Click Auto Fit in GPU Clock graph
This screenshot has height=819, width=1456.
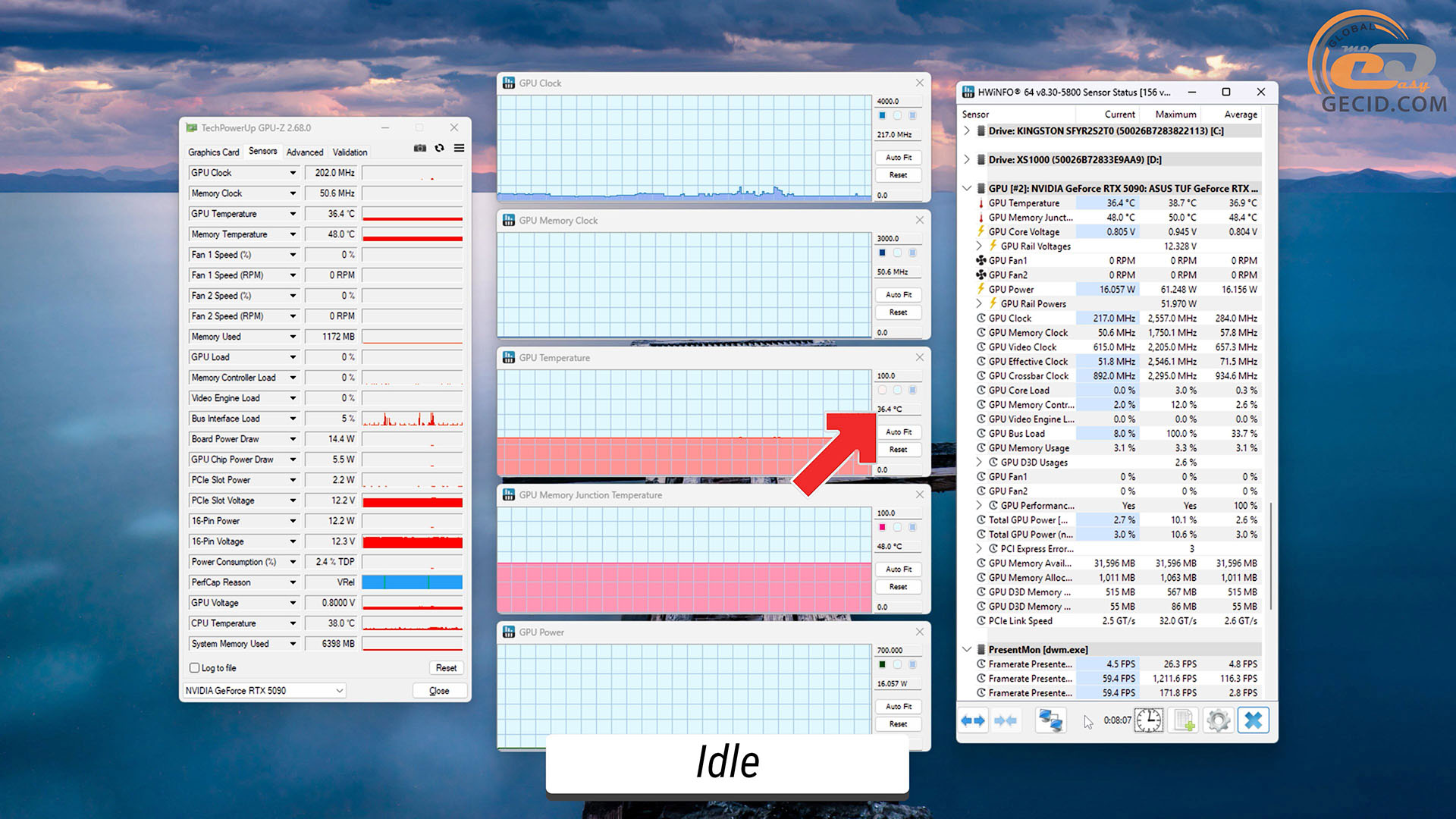coord(899,158)
